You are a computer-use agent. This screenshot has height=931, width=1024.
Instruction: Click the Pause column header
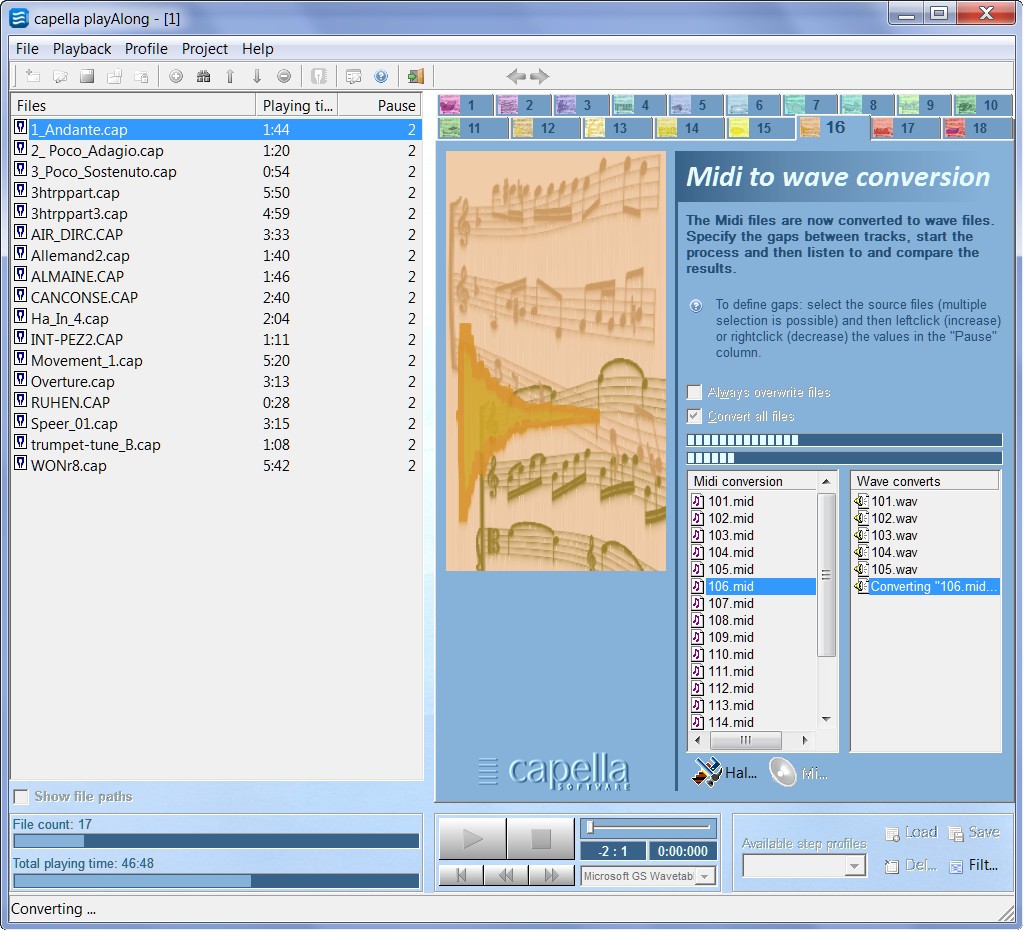[x=379, y=105]
